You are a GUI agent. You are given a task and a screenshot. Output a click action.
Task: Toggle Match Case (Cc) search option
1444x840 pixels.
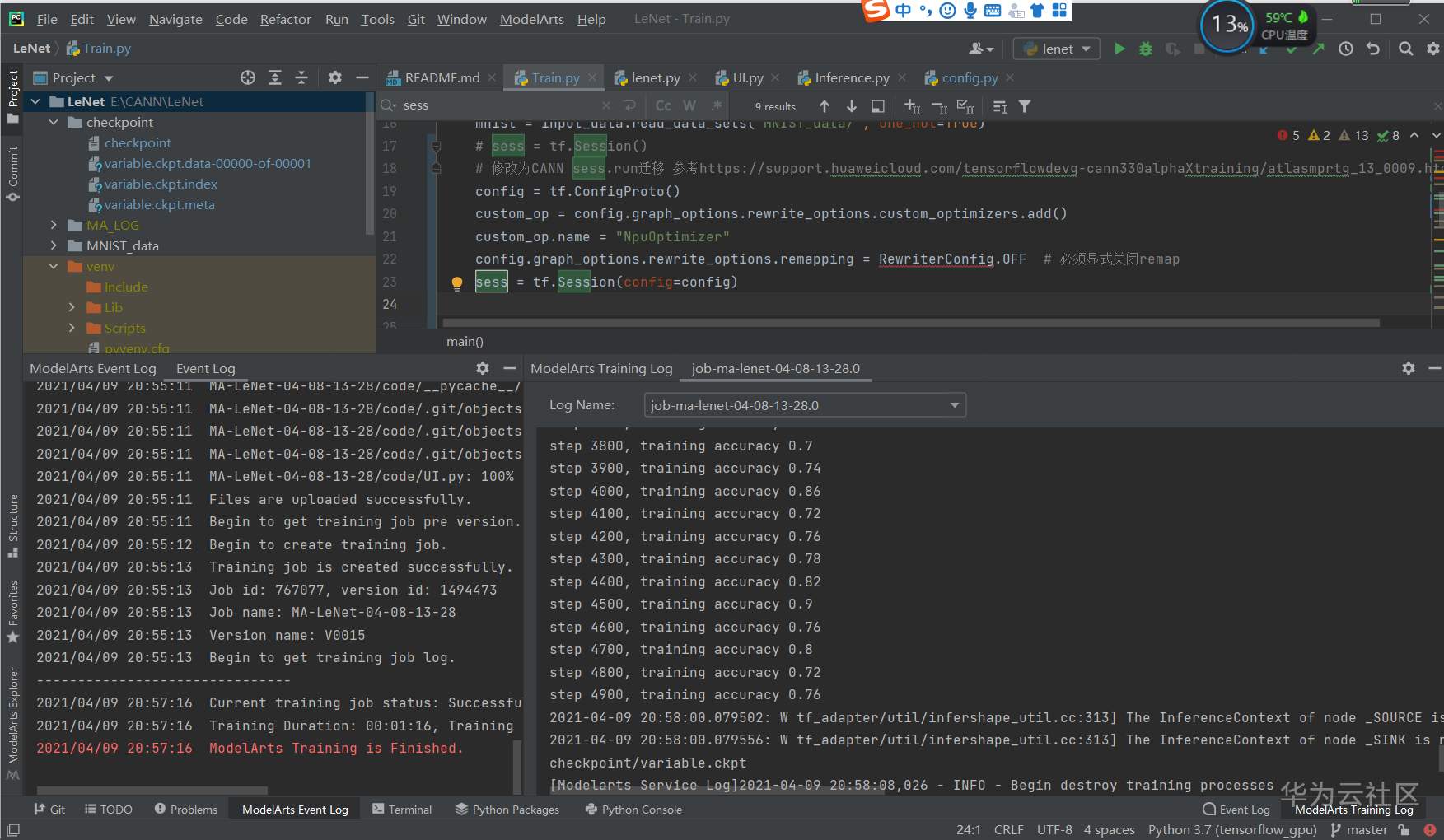[x=663, y=106]
